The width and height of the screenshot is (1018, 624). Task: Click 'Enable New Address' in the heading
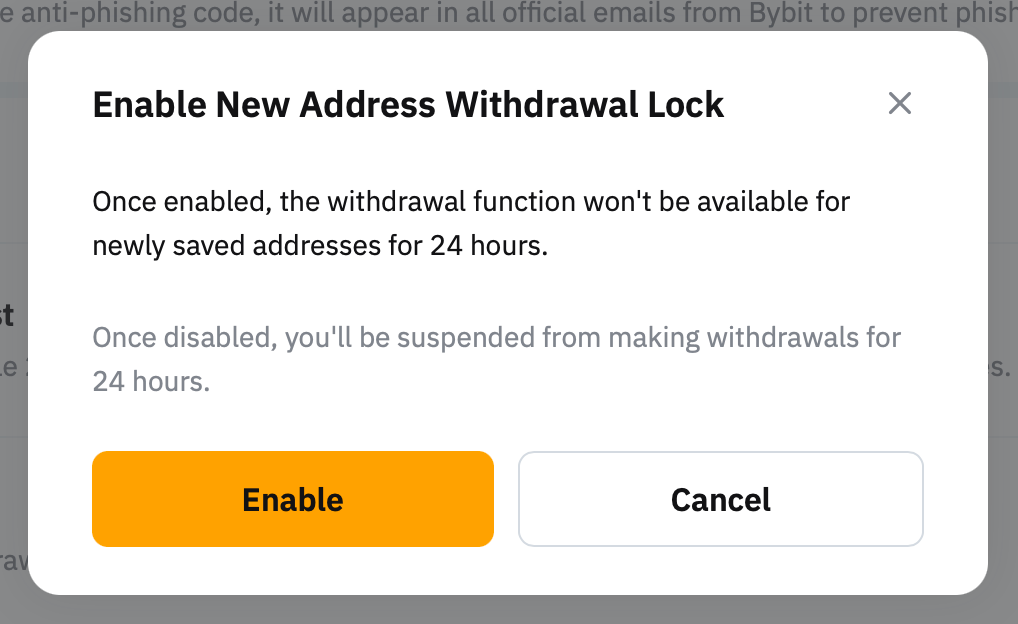click(x=264, y=105)
